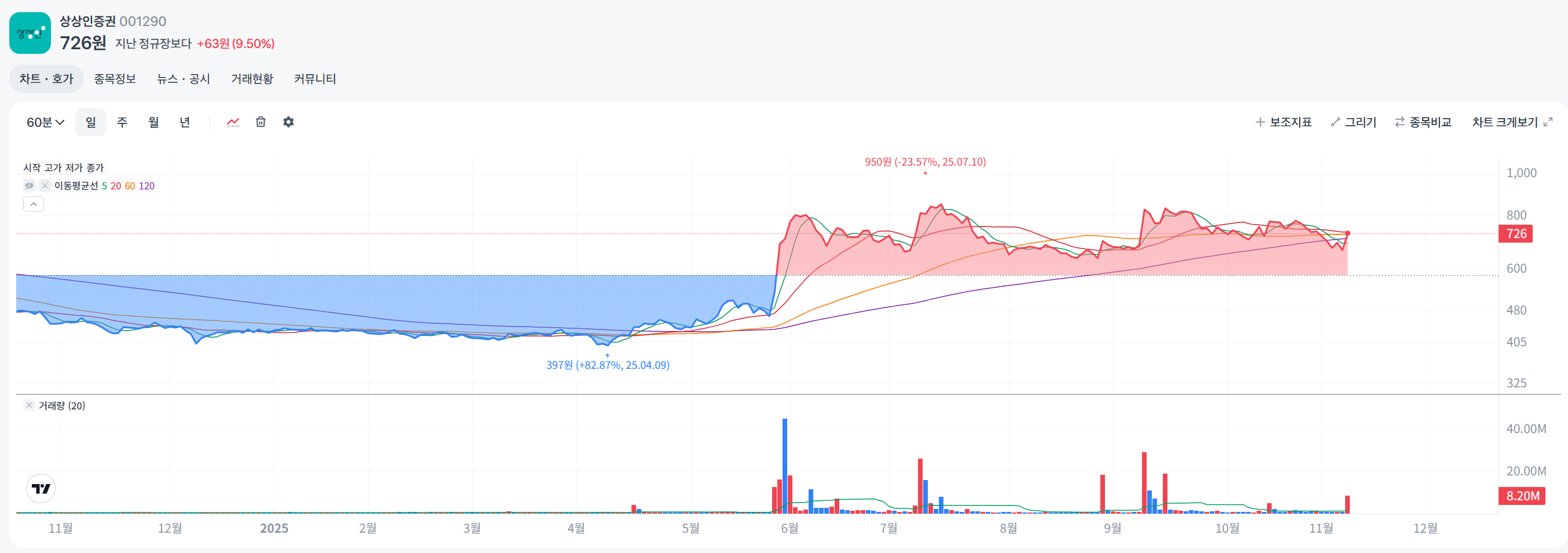Image resolution: width=1568 pixels, height=553 pixels.
Task: Open 종목비교 compare stocks
Action: click(x=1423, y=122)
